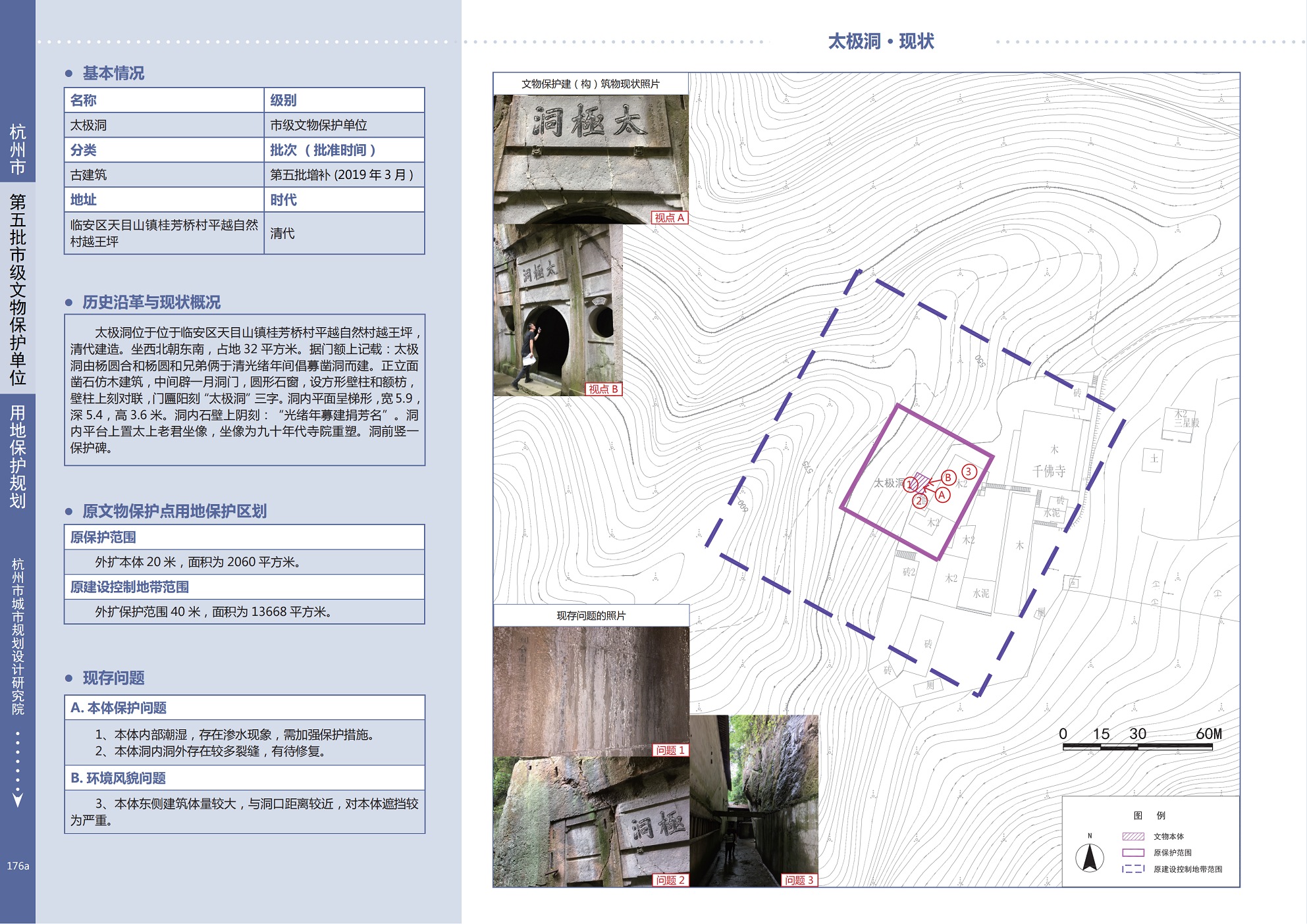Open the 问题 3 narrow alley photo
The image size is (1307, 924).
click(x=754, y=800)
